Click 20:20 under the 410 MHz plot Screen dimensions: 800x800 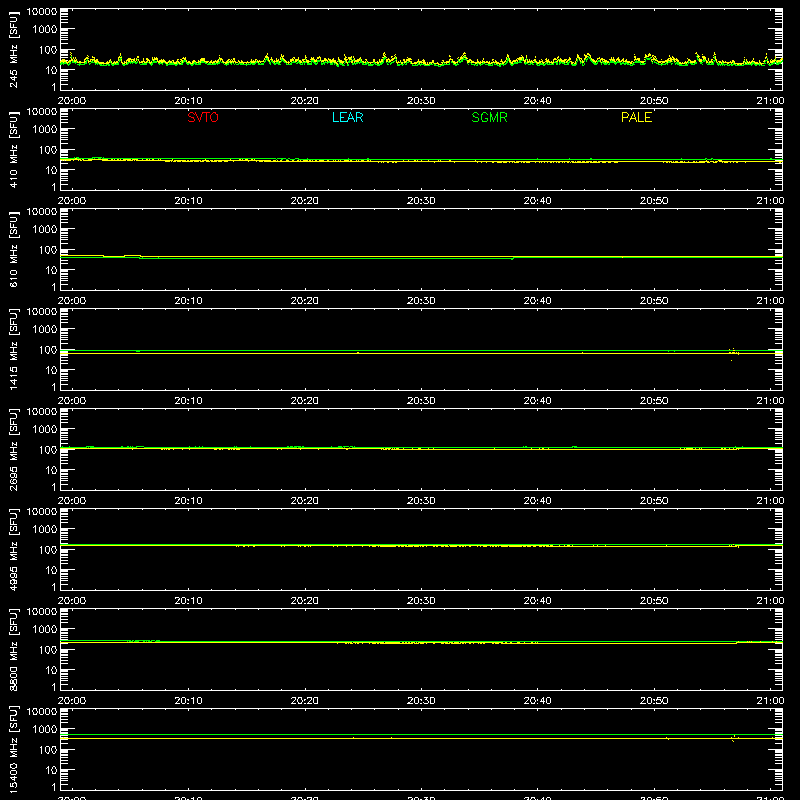tap(305, 201)
